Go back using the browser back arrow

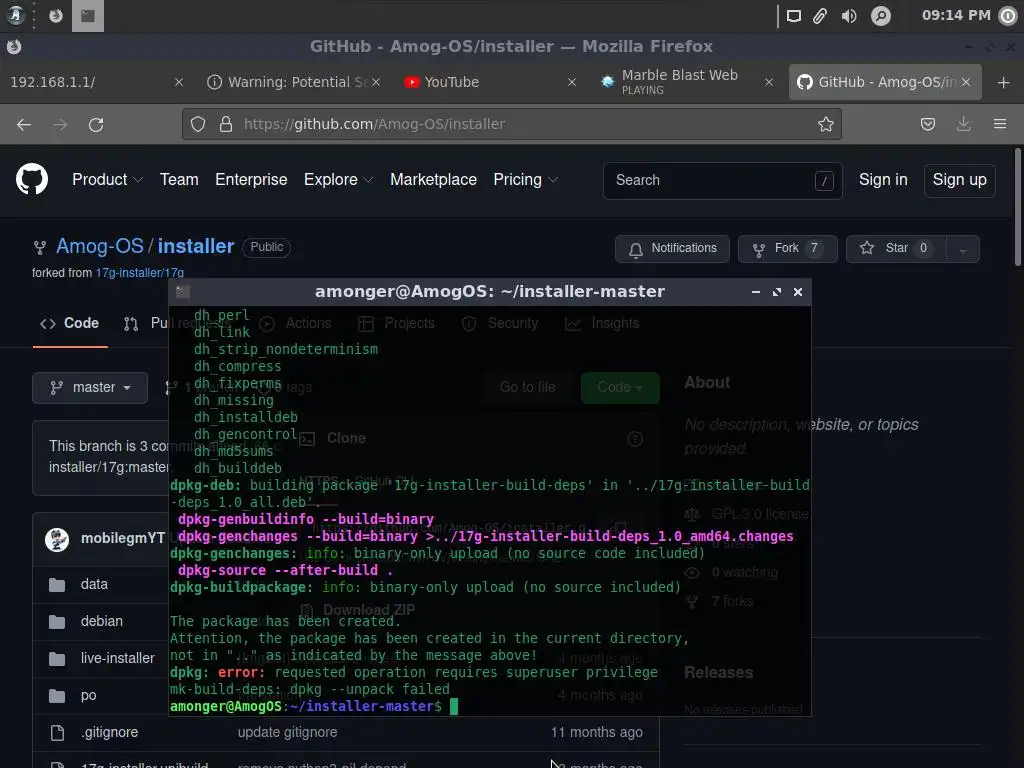point(24,124)
